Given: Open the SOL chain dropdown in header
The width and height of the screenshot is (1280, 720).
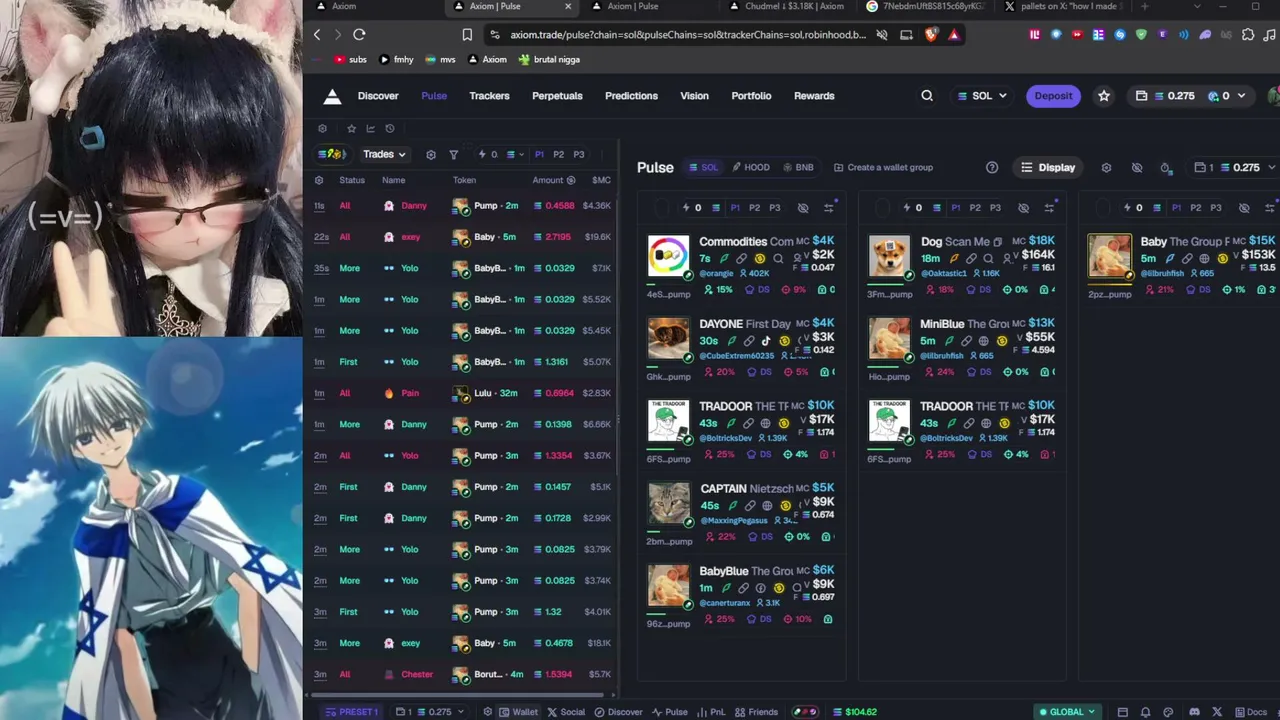Looking at the screenshot, I should (x=982, y=96).
